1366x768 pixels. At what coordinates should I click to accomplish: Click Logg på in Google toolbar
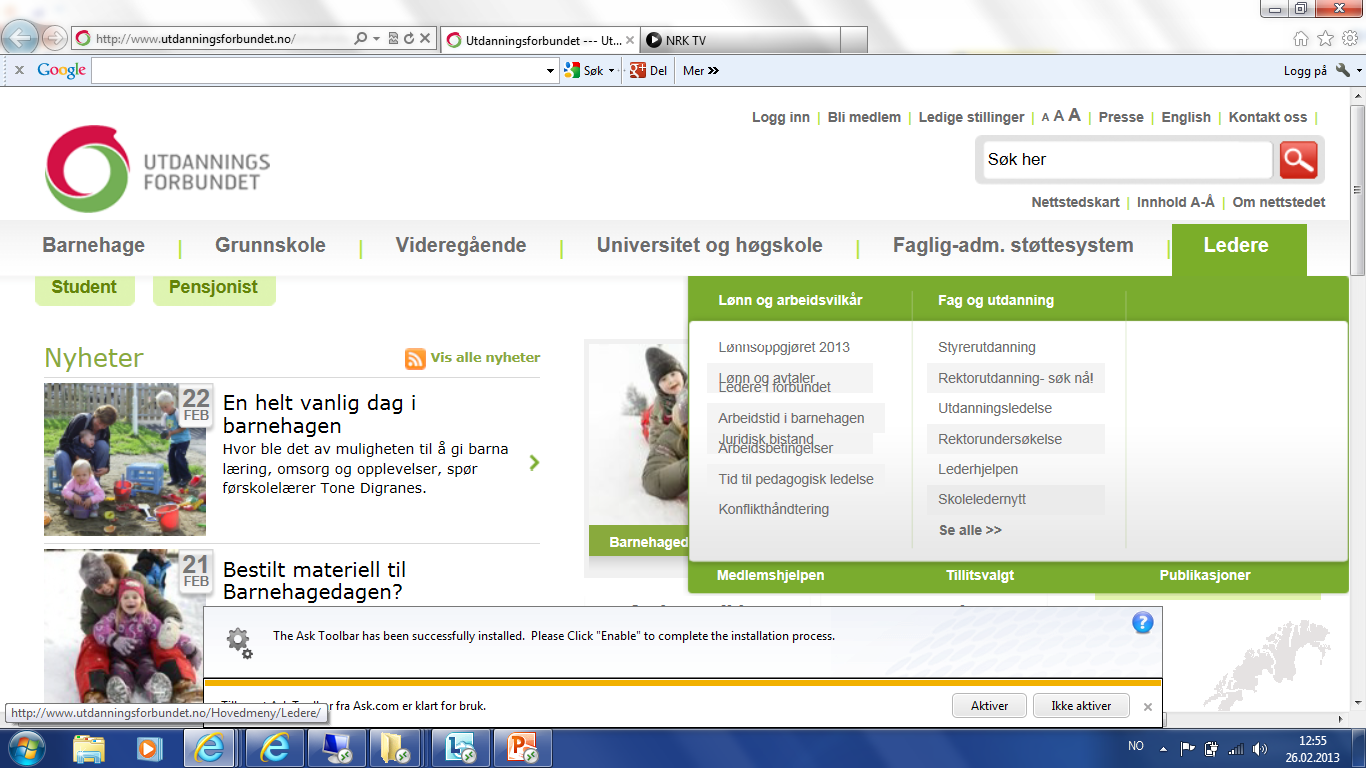tap(1305, 70)
